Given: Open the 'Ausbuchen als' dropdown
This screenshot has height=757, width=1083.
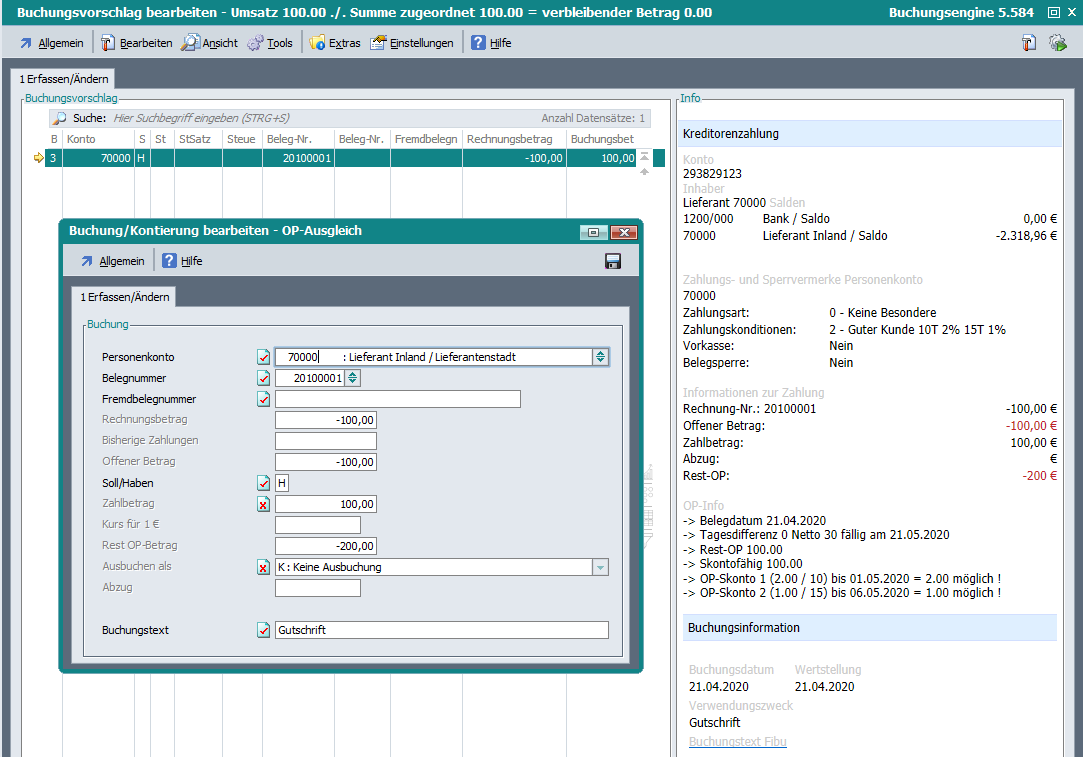Looking at the screenshot, I should (x=600, y=567).
